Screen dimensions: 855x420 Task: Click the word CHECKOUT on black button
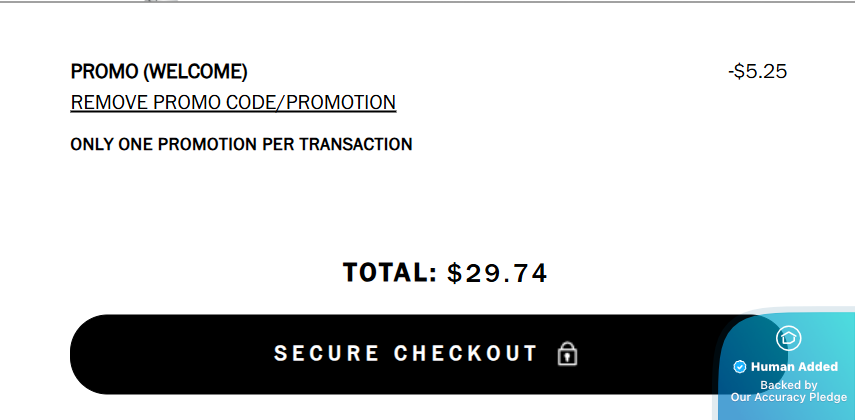(x=466, y=353)
